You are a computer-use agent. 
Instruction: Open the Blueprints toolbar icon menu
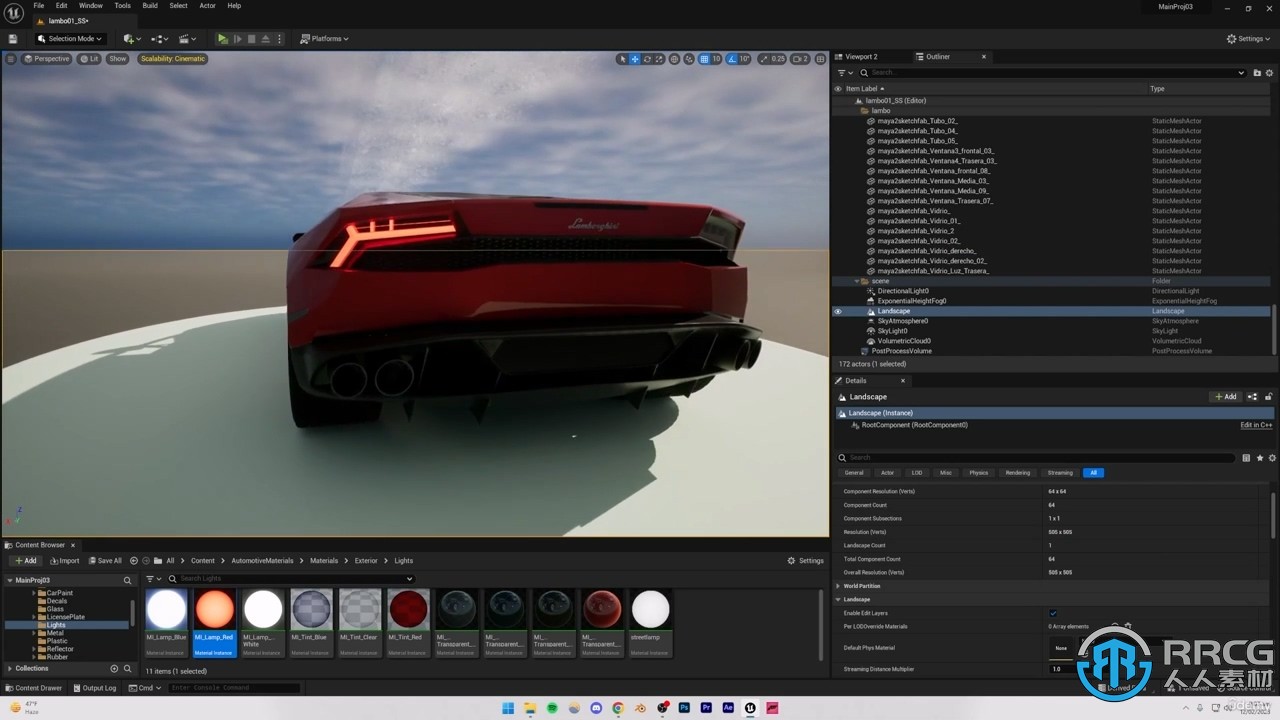point(160,39)
